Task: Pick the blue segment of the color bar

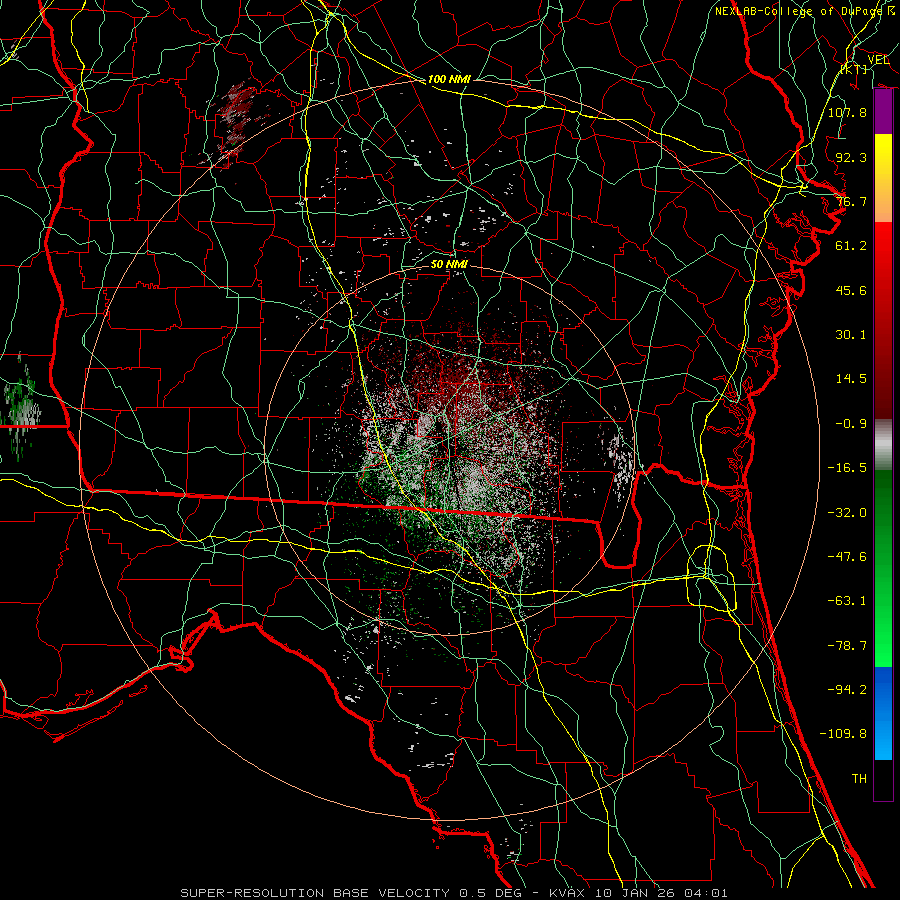Action: point(883,713)
